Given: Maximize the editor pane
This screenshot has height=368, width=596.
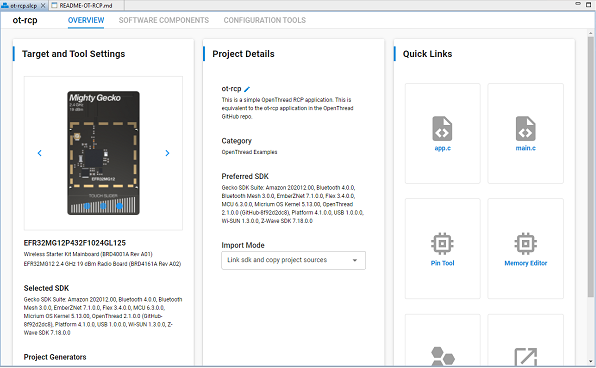Looking at the screenshot, I should (x=589, y=4).
